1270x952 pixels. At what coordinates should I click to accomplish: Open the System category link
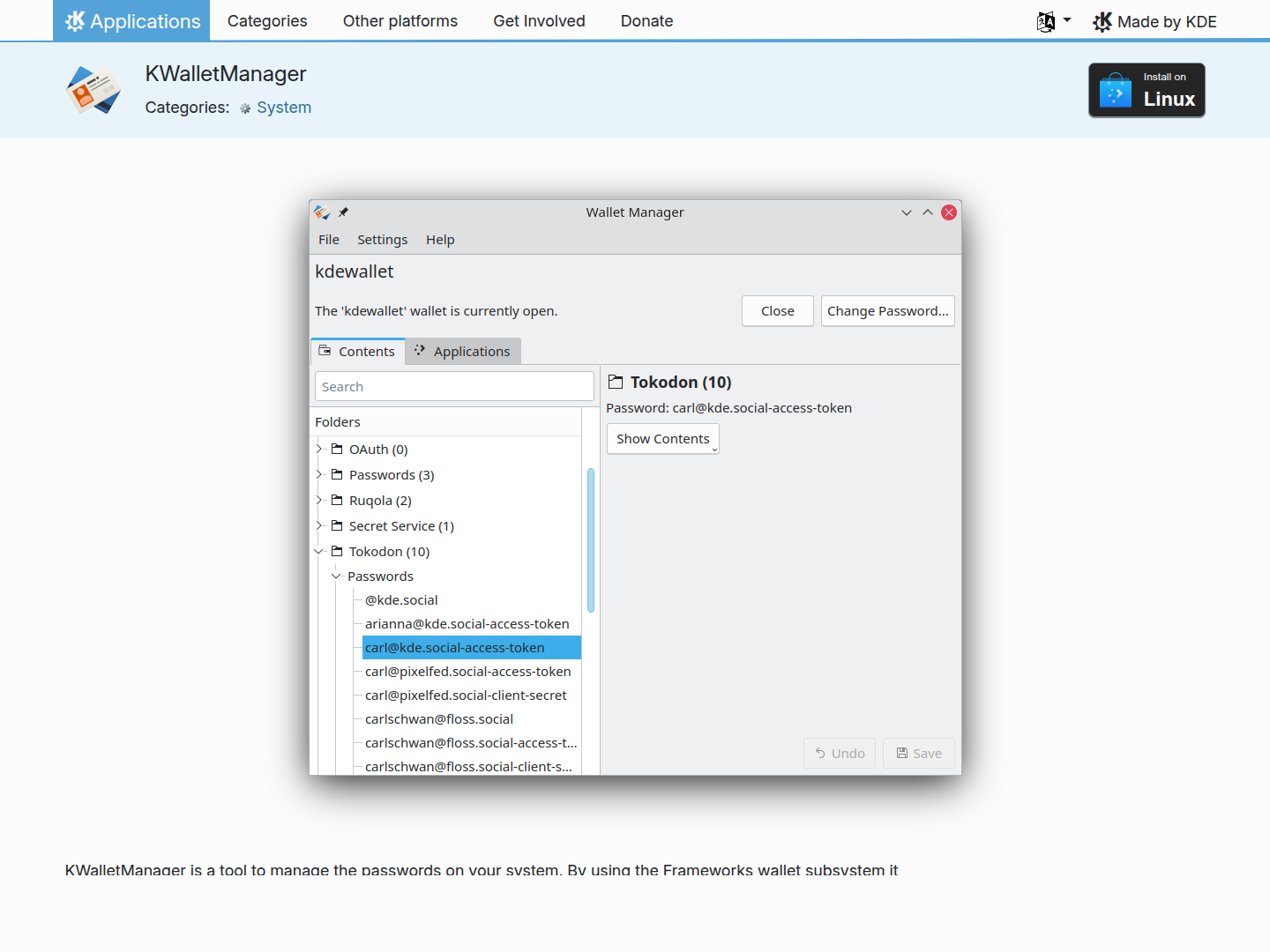[275, 108]
